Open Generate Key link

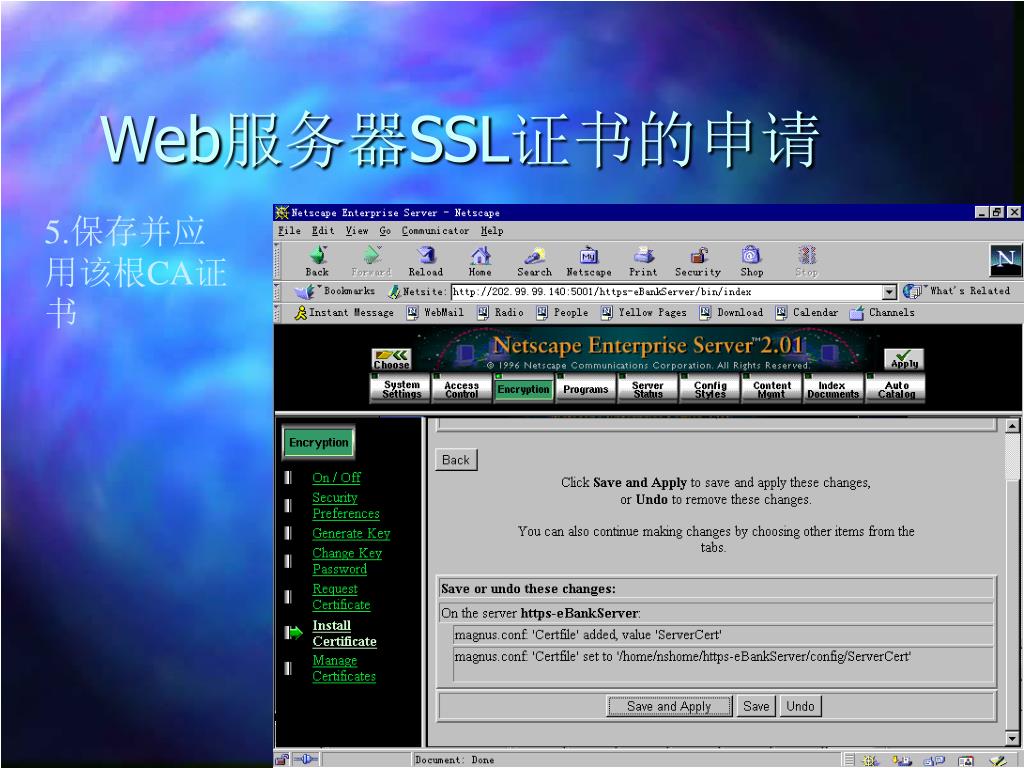(x=351, y=533)
